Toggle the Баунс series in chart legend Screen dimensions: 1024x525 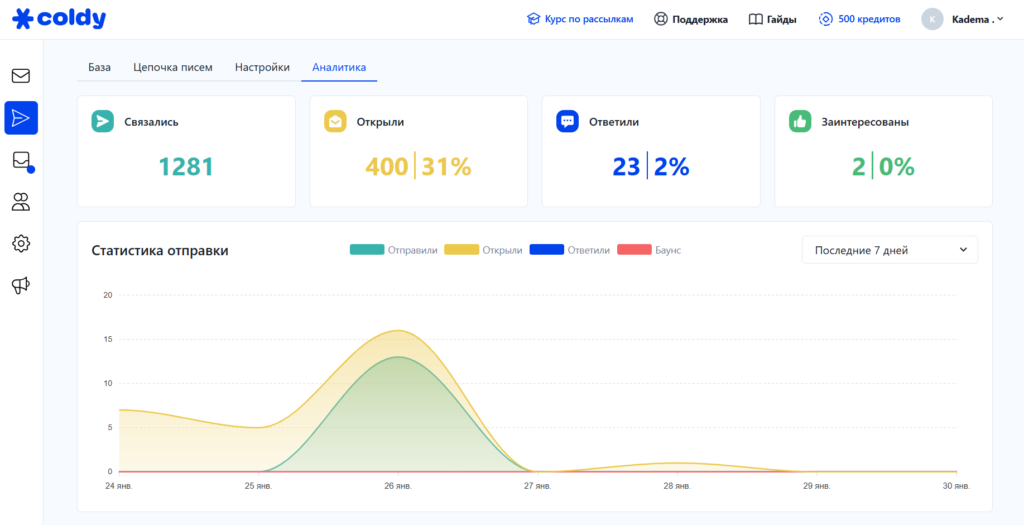point(649,250)
